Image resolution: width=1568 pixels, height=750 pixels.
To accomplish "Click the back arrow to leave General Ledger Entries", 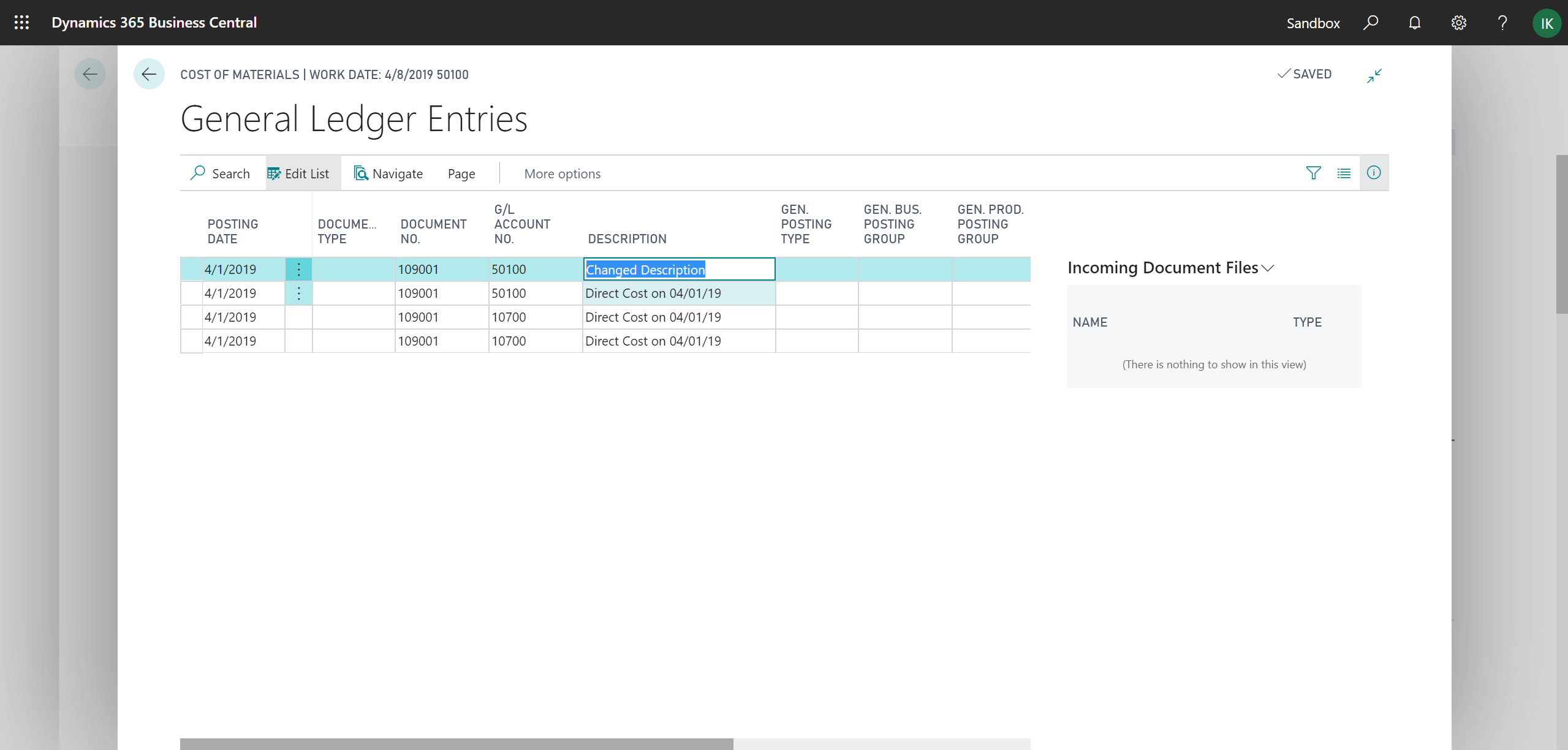I will coord(149,74).
